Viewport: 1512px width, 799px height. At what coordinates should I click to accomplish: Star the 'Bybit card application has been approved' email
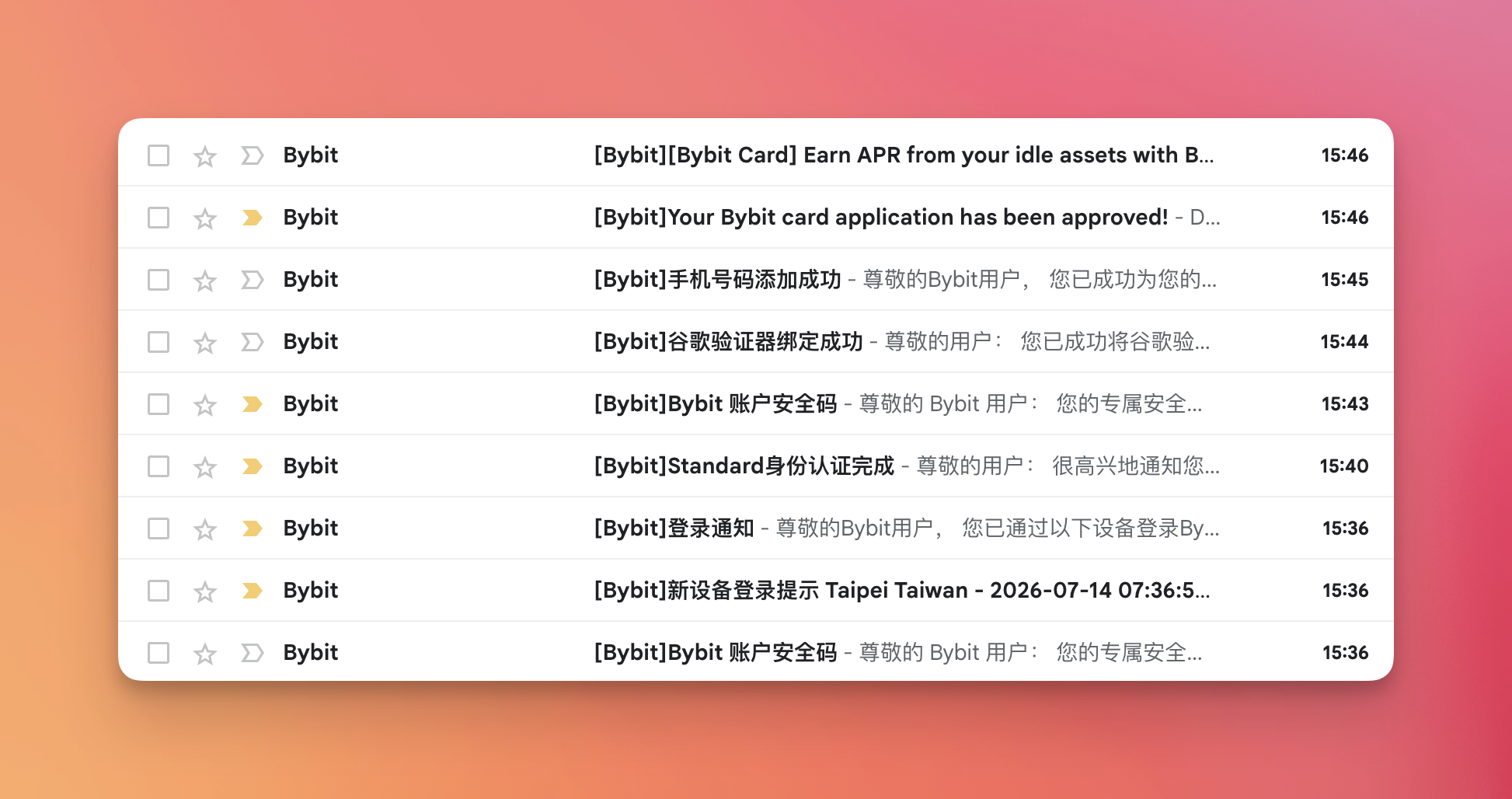coord(205,218)
